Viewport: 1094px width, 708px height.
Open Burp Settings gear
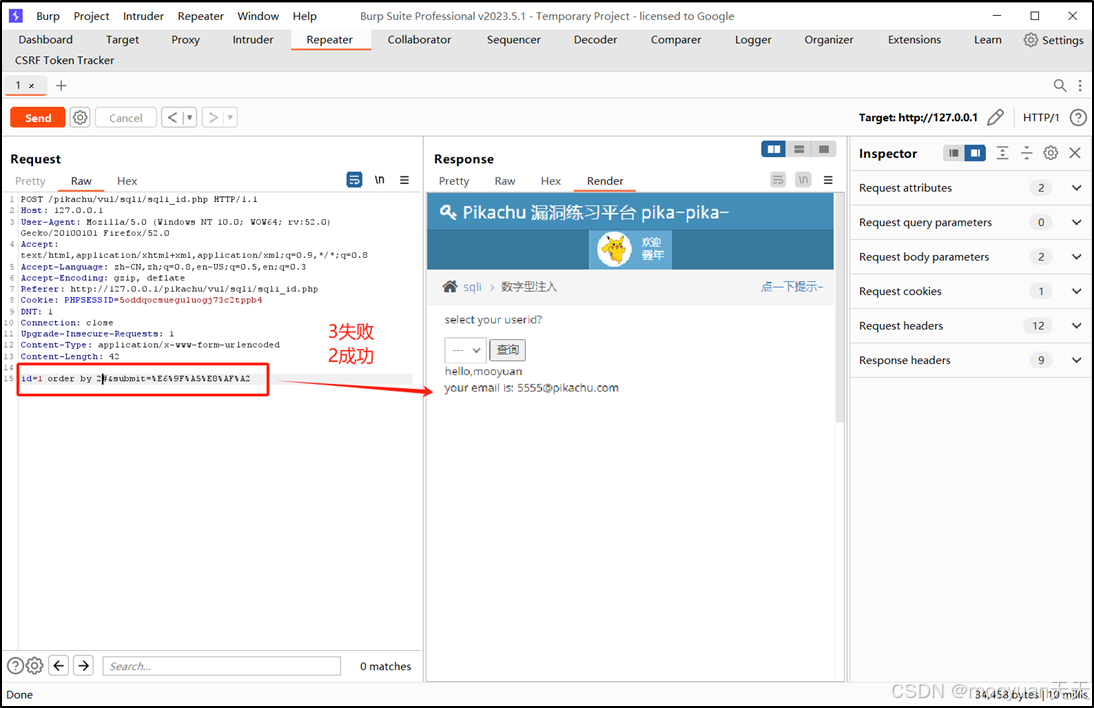click(1054, 40)
